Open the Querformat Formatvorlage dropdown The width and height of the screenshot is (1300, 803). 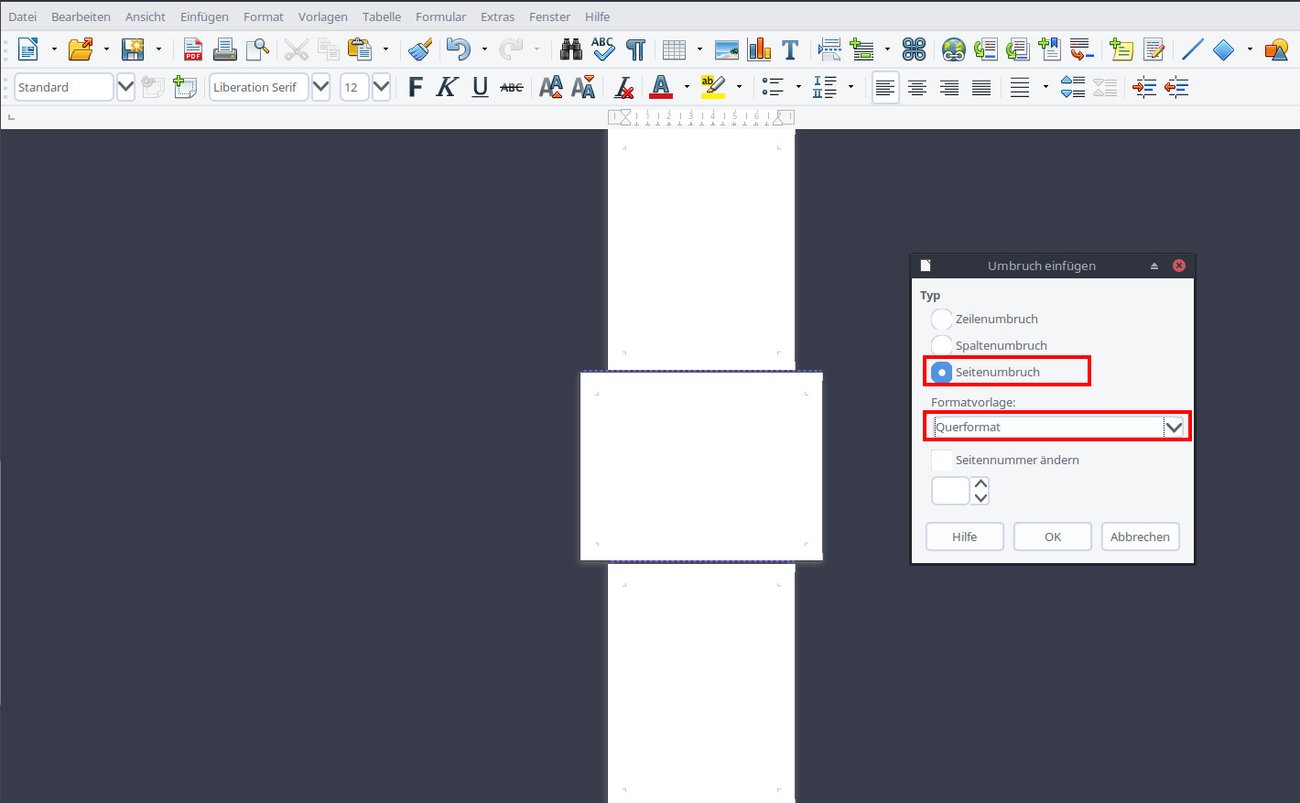point(1175,427)
